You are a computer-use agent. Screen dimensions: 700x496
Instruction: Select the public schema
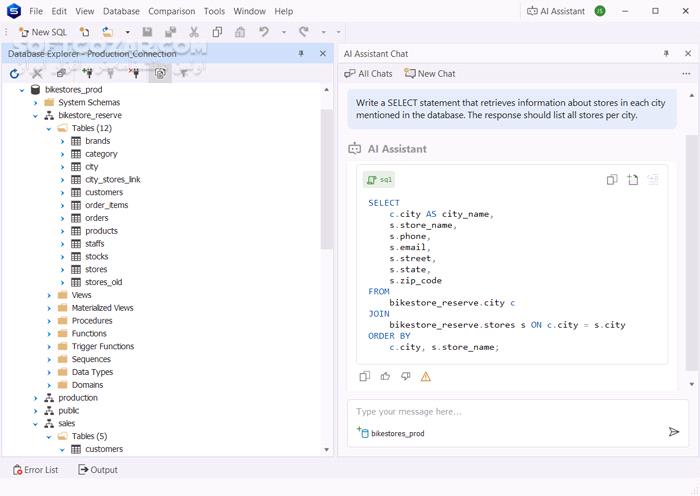coord(68,411)
